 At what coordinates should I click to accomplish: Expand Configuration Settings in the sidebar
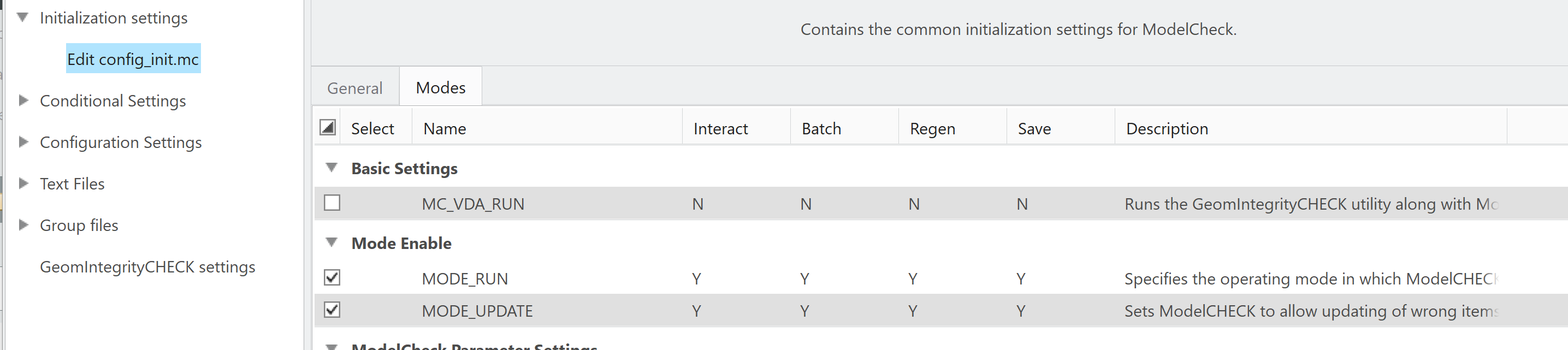point(23,142)
